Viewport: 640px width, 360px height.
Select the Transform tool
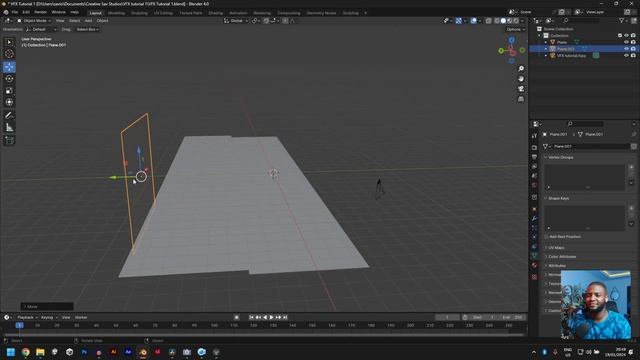(9, 102)
